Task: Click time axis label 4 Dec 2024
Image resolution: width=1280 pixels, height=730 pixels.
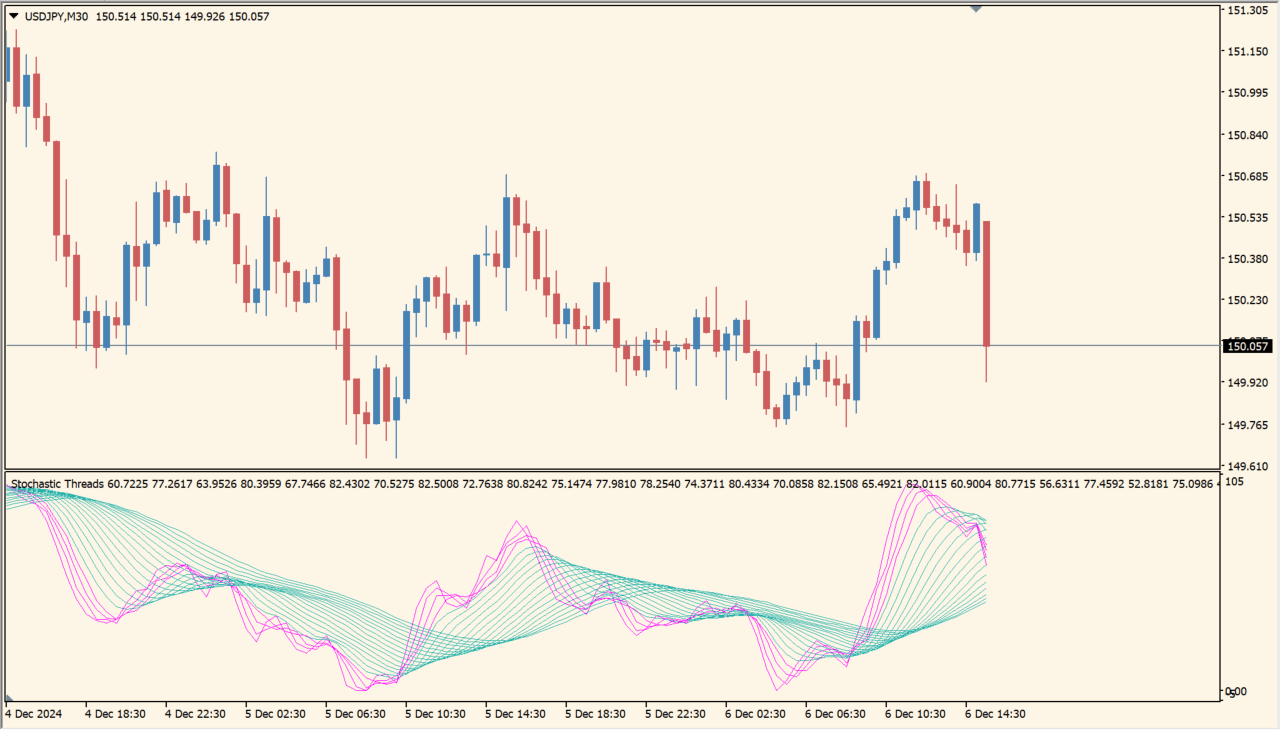Action: [x=35, y=714]
